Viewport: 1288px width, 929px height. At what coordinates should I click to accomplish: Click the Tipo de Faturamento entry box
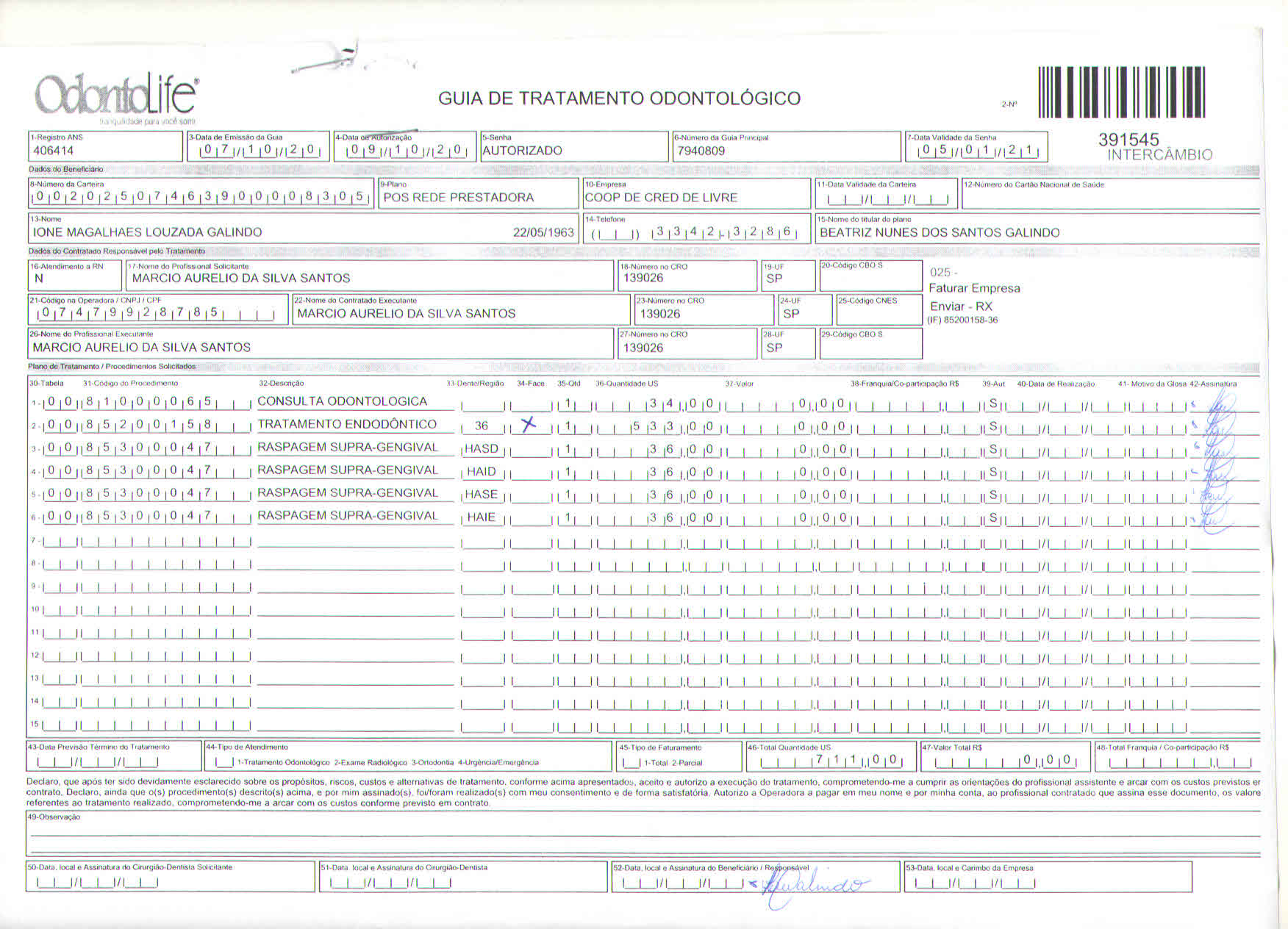pyautogui.click(x=632, y=762)
